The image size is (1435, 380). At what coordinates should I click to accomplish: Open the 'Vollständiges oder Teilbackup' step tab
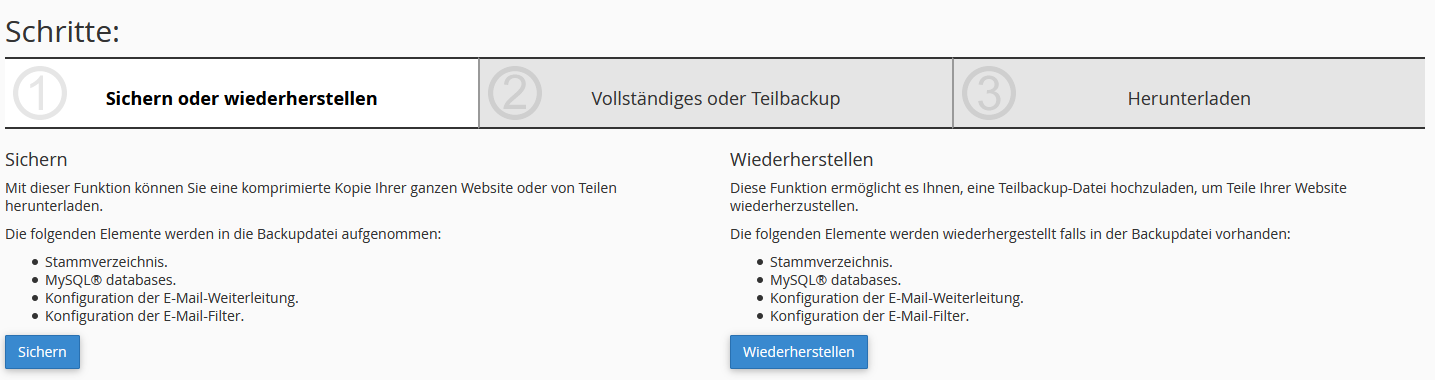[716, 93]
